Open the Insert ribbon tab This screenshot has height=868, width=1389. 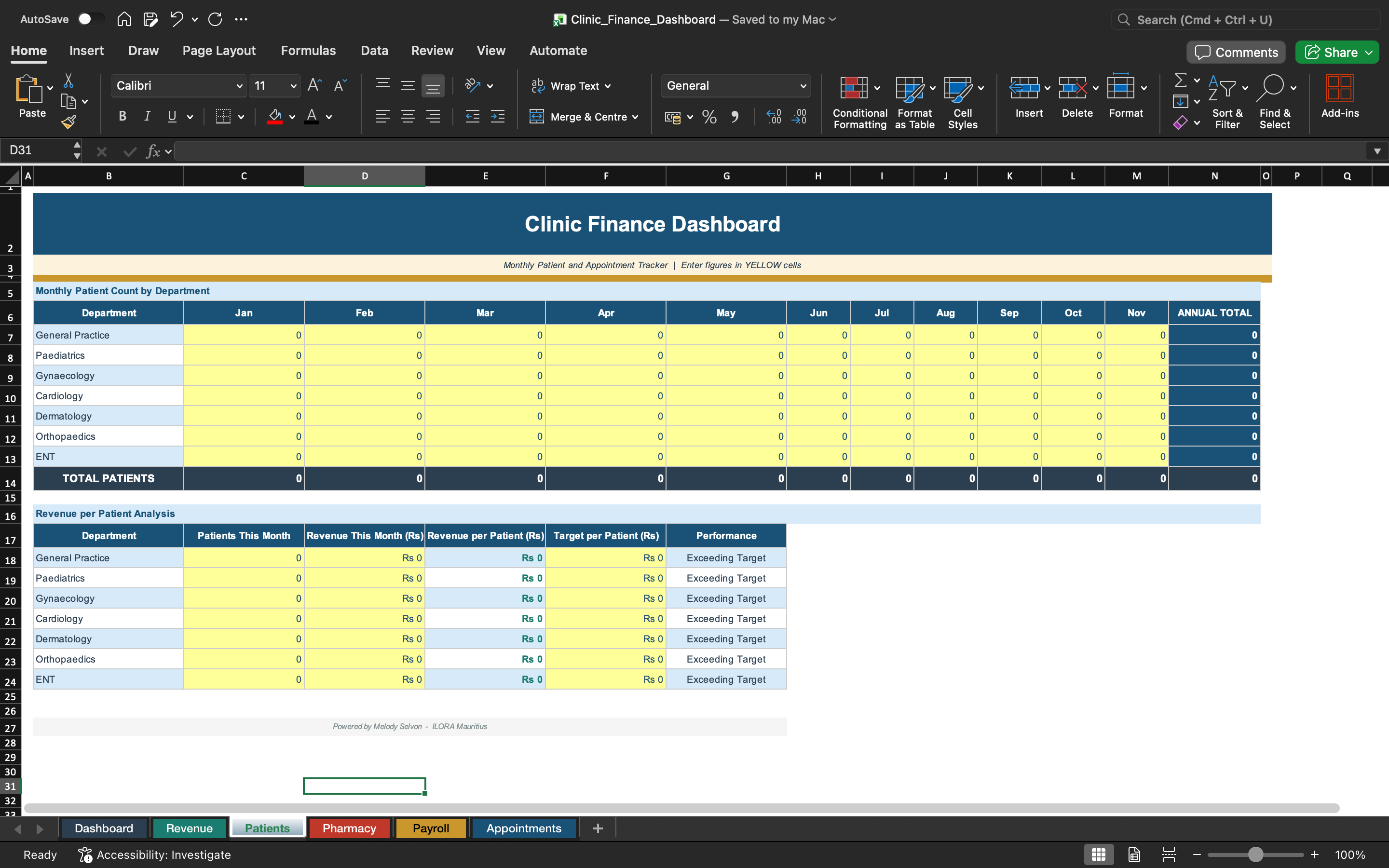point(87,51)
